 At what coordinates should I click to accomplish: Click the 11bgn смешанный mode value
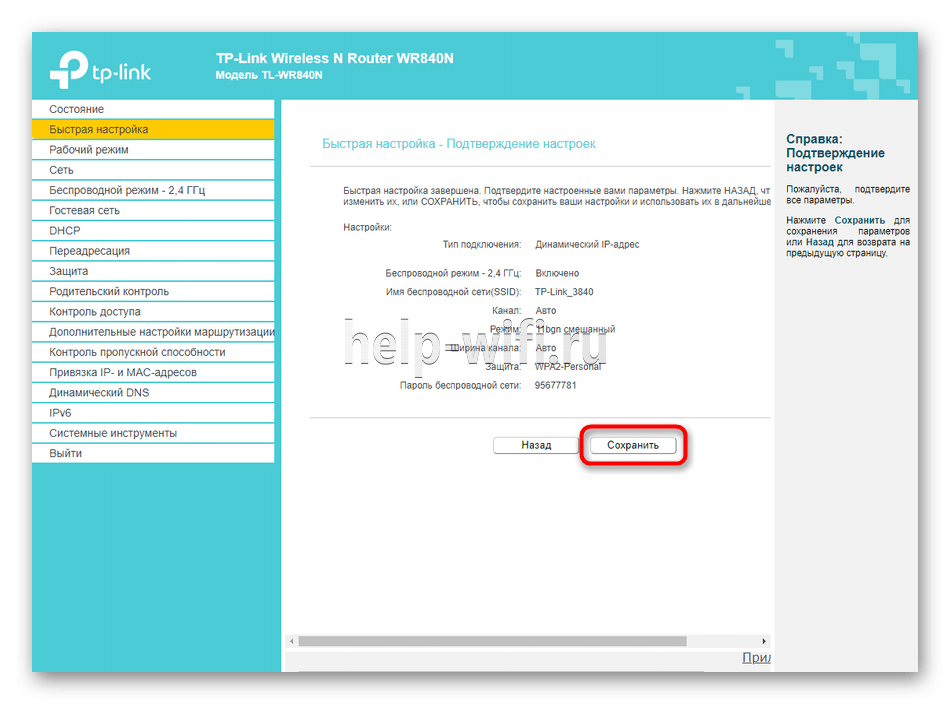tap(576, 329)
